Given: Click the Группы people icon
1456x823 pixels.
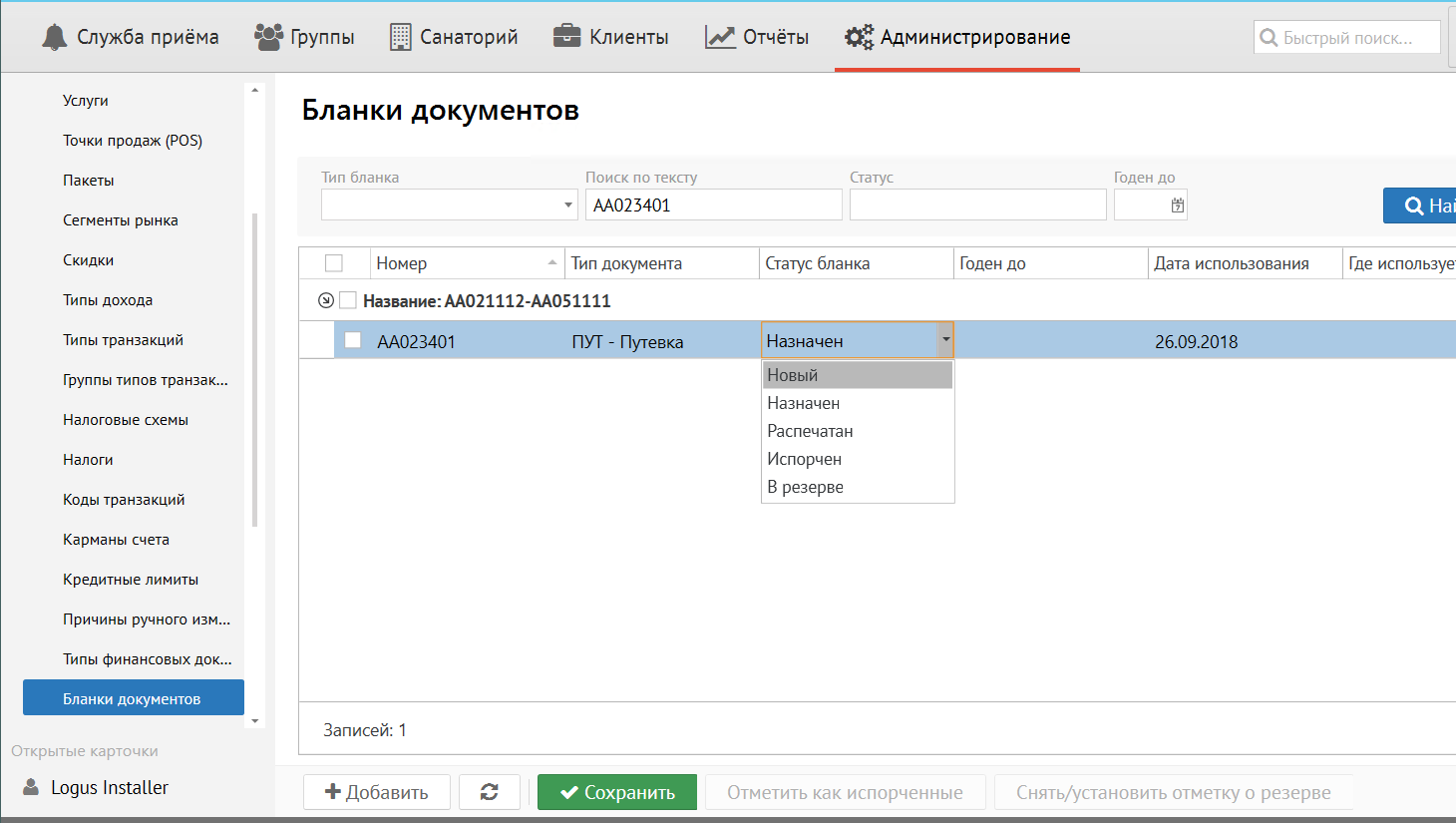Looking at the screenshot, I should [x=268, y=37].
